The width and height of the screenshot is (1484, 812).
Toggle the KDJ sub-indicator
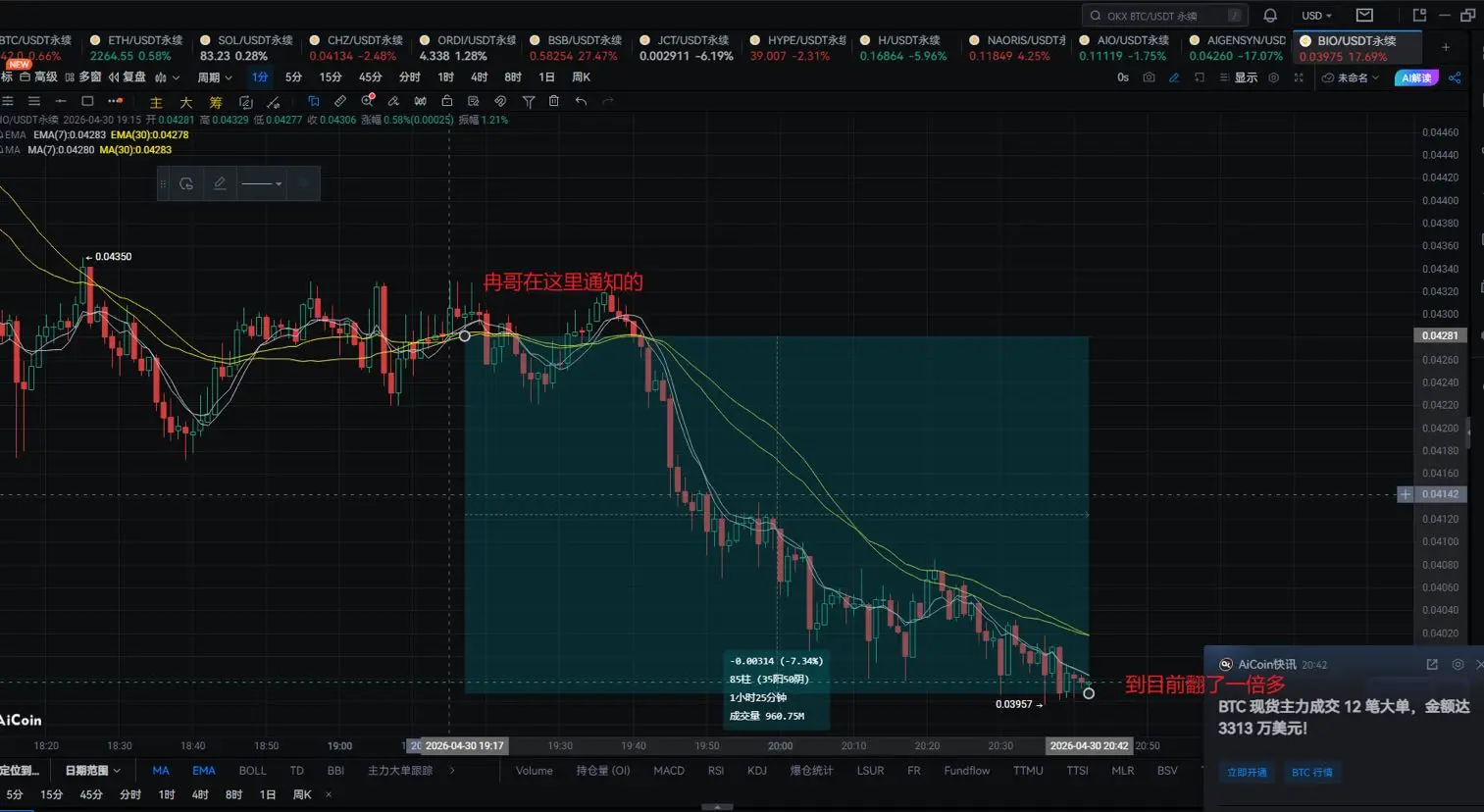pos(757,771)
